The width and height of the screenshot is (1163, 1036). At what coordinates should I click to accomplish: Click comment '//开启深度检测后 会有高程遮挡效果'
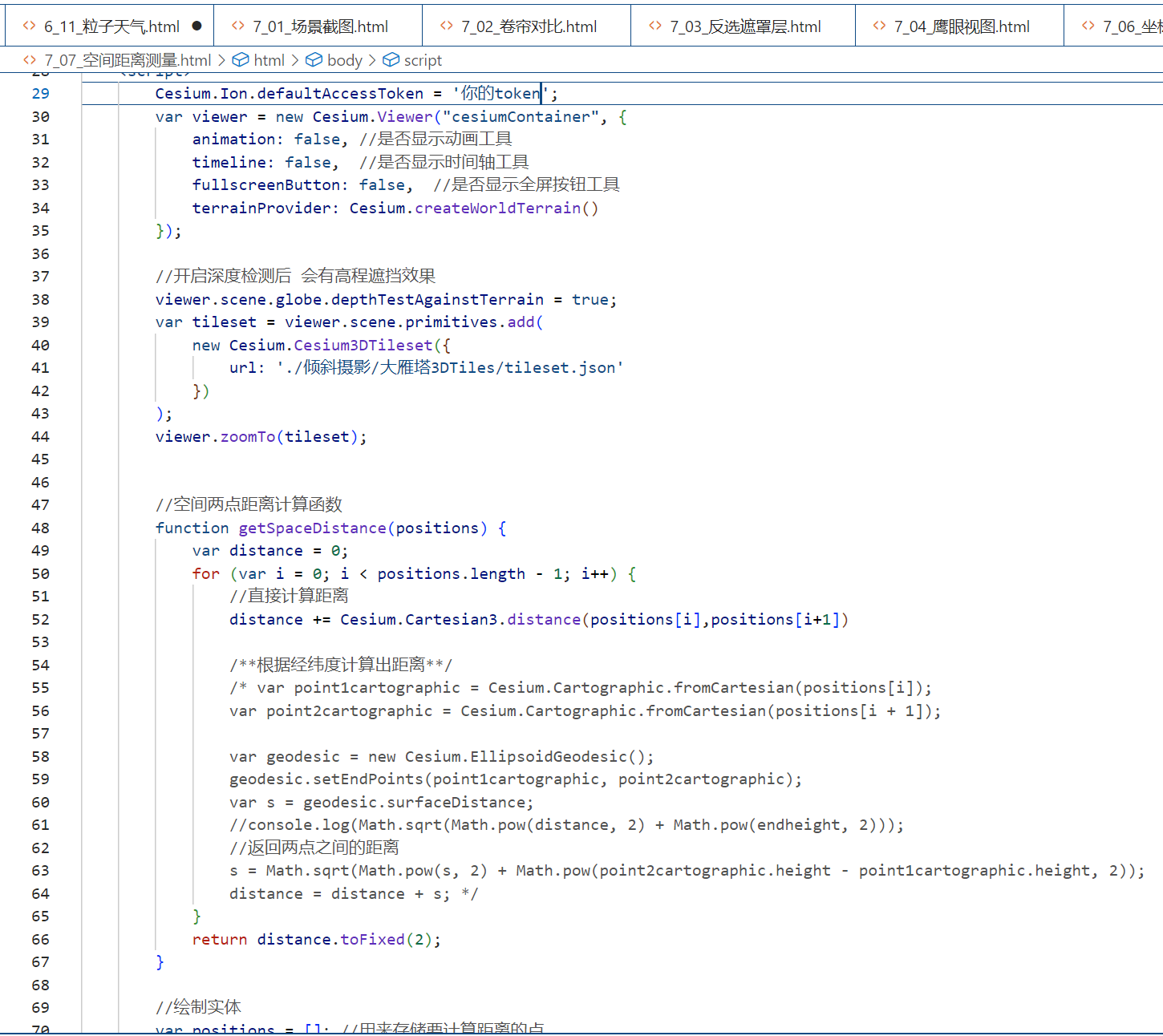pos(295,276)
